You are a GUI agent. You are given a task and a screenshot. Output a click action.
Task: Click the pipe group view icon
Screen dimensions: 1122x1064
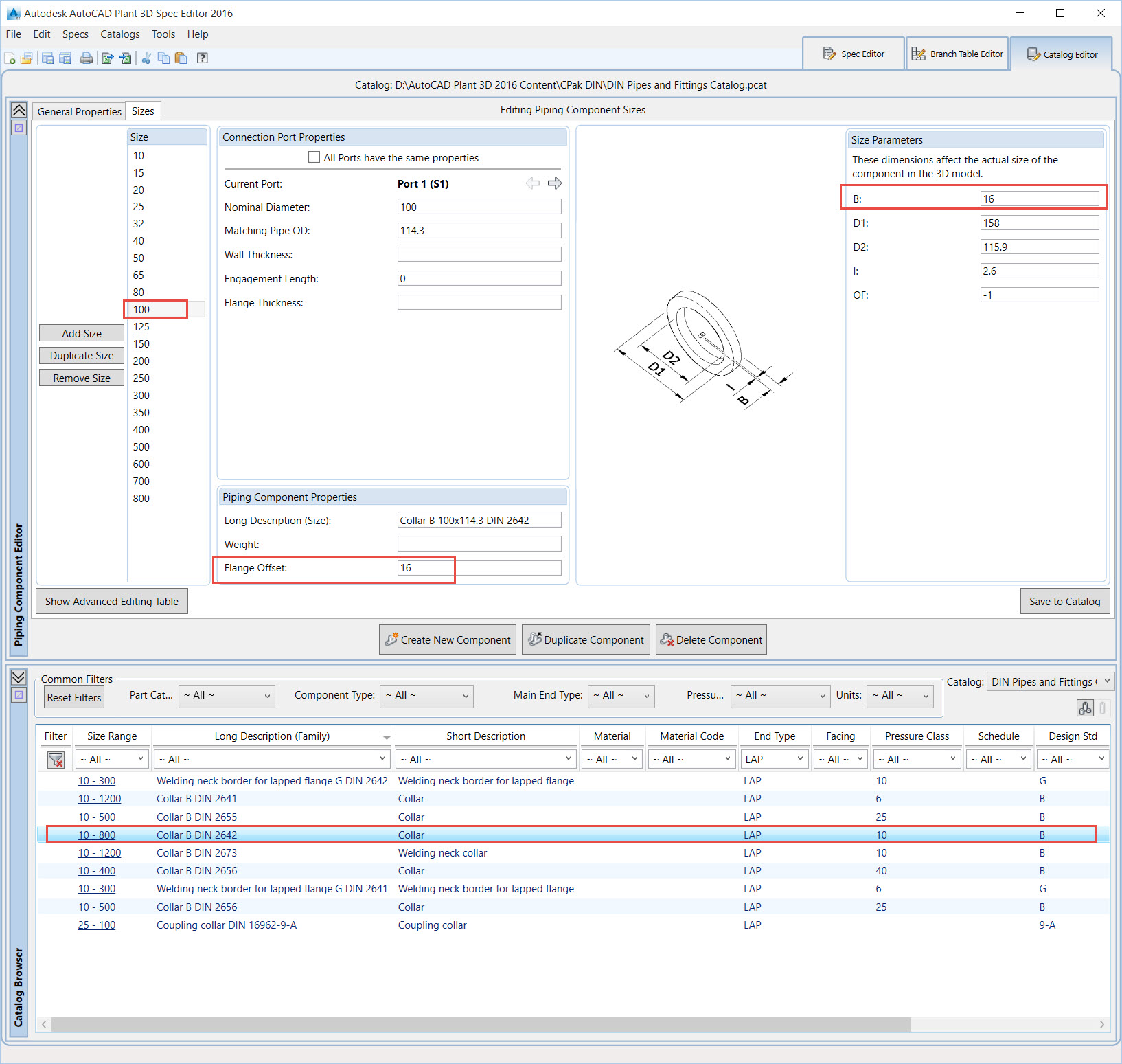coord(1085,708)
